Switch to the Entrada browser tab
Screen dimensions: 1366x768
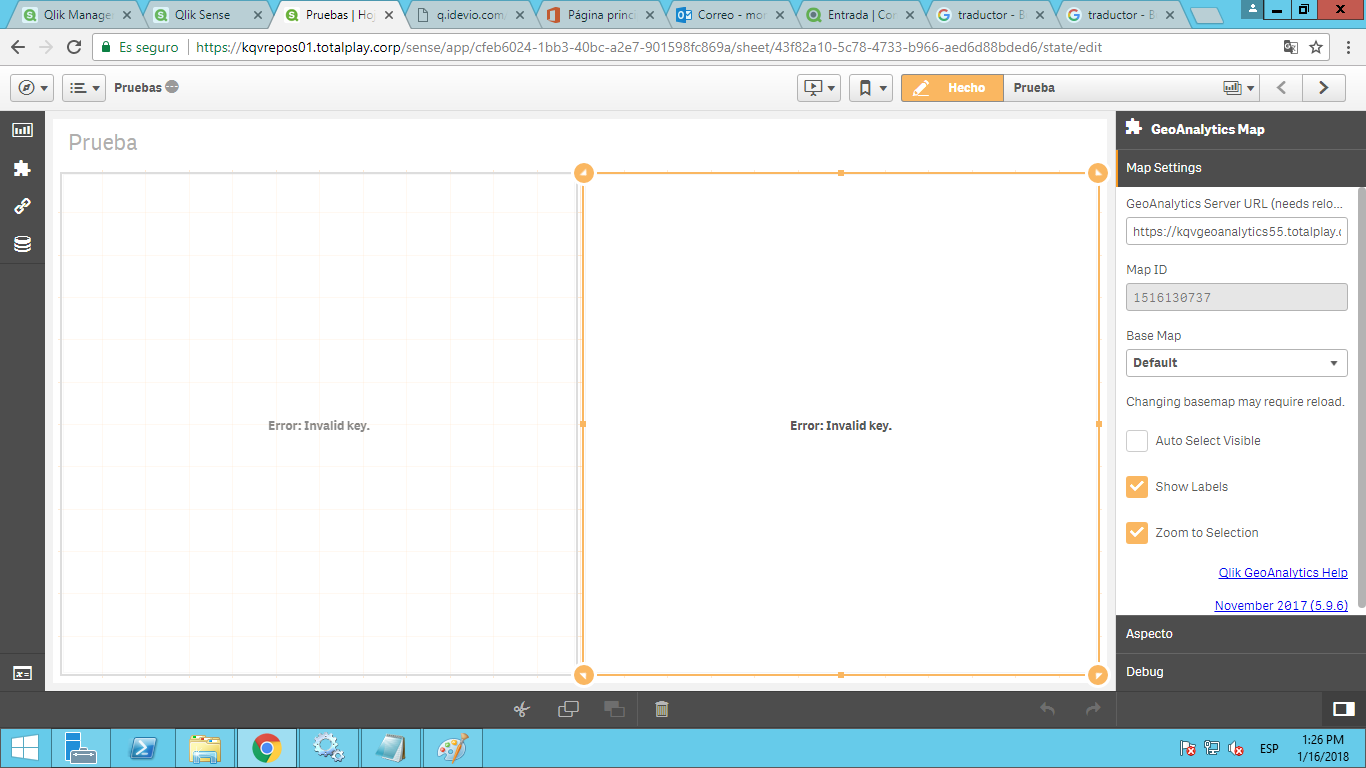[x=861, y=15]
